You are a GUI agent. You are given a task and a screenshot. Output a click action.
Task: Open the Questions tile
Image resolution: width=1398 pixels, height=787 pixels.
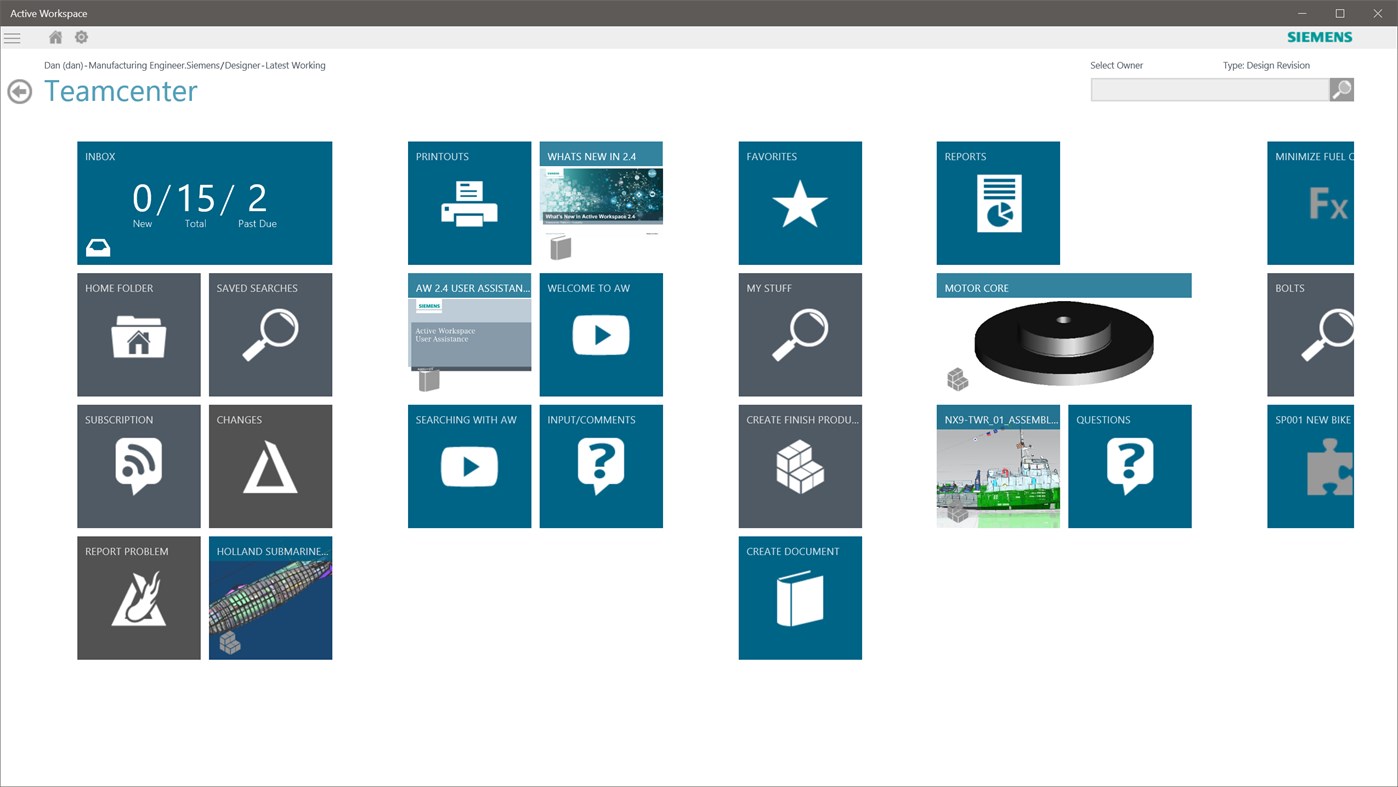point(1129,466)
